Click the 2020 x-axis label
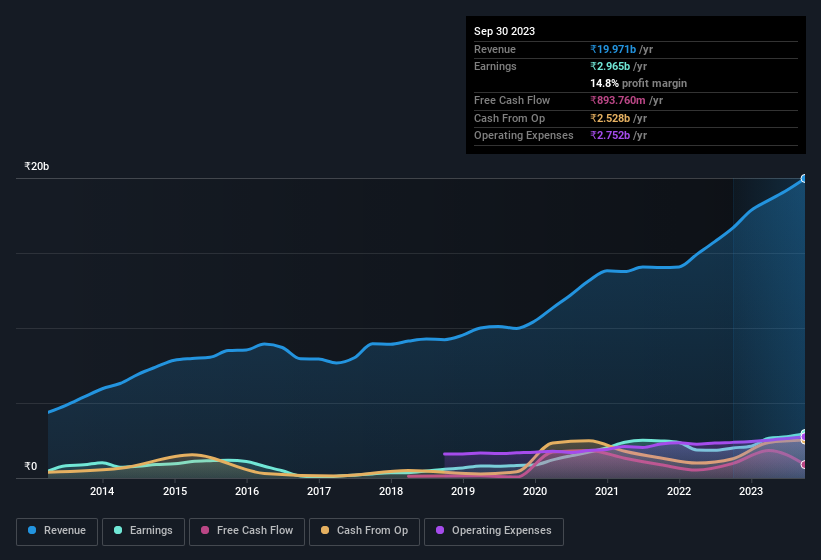The width and height of the screenshot is (821, 560). 535,491
